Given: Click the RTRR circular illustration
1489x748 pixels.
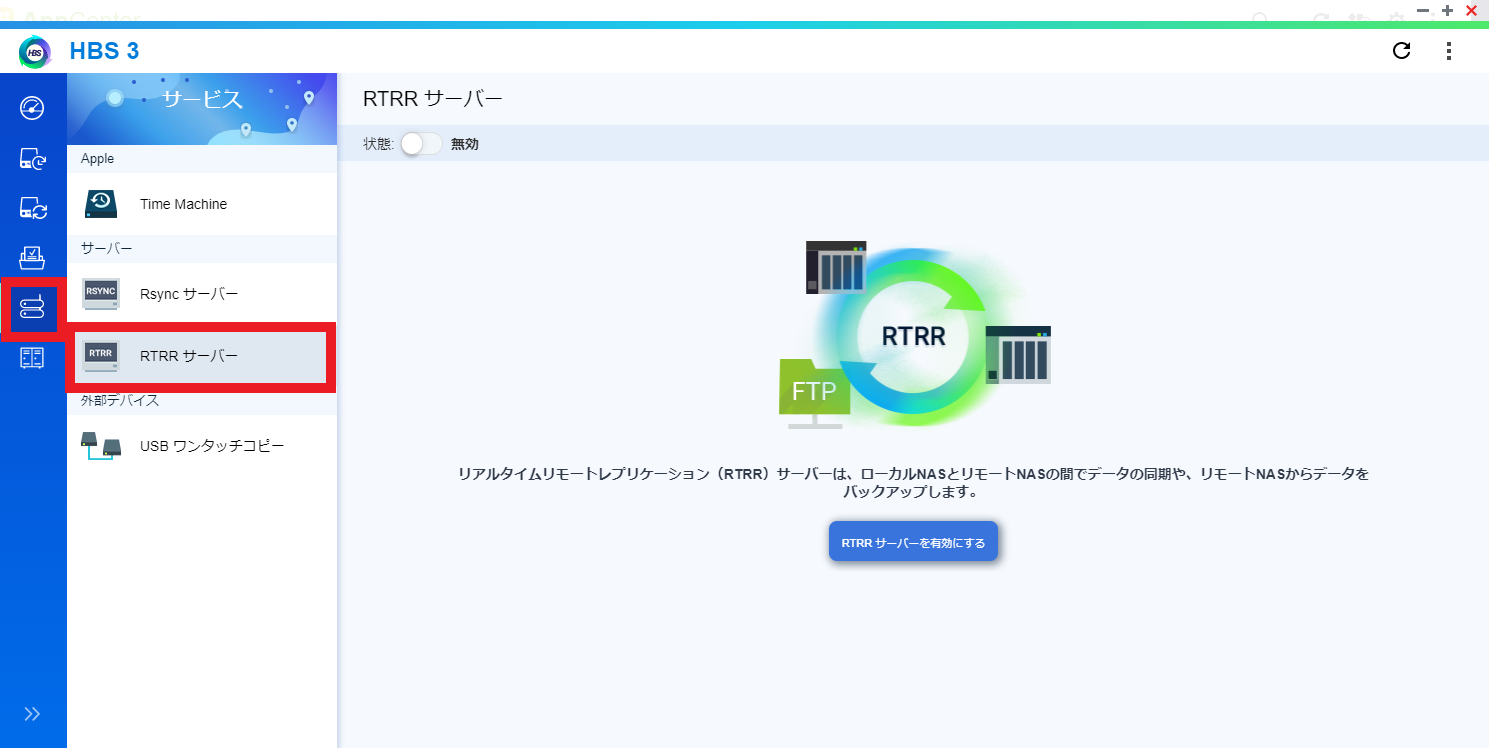Looking at the screenshot, I should tap(913, 336).
